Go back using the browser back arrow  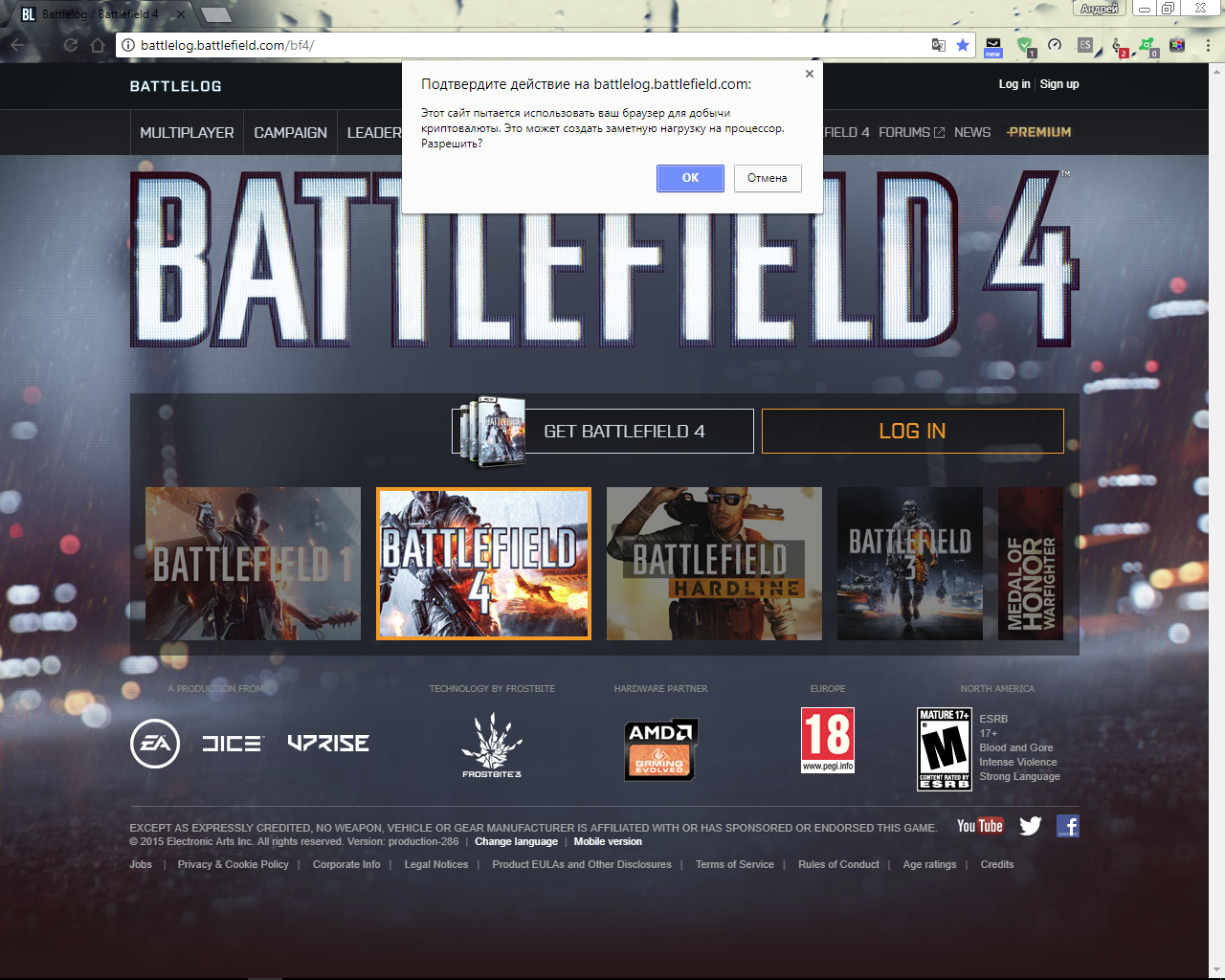17,45
